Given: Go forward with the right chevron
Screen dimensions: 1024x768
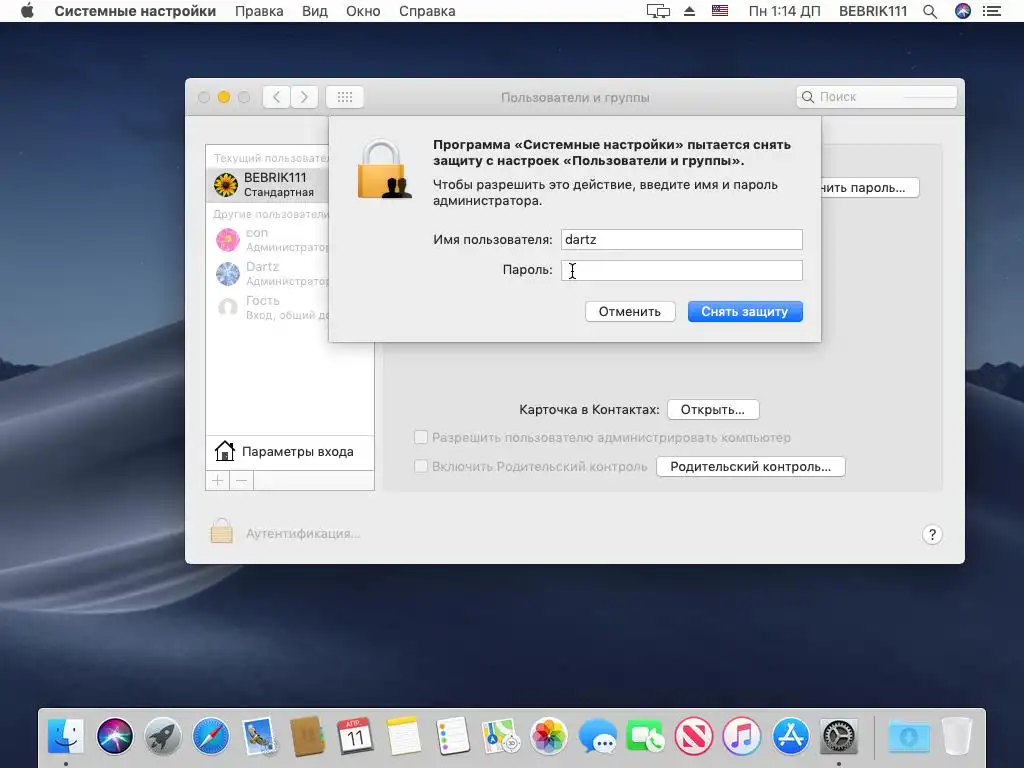Looking at the screenshot, I should 304,97.
